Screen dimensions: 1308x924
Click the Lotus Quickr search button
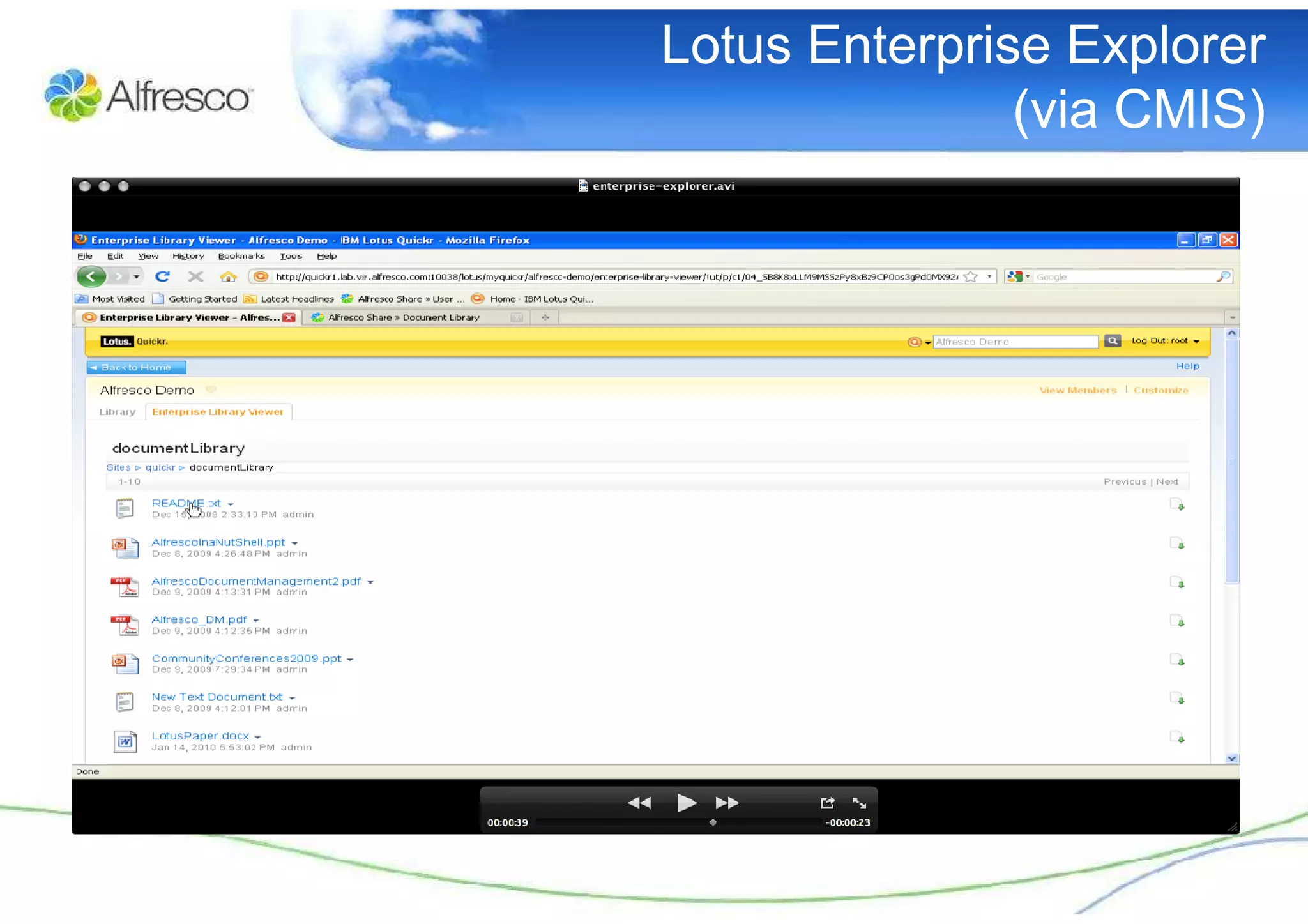pyautogui.click(x=1113, y=341)
